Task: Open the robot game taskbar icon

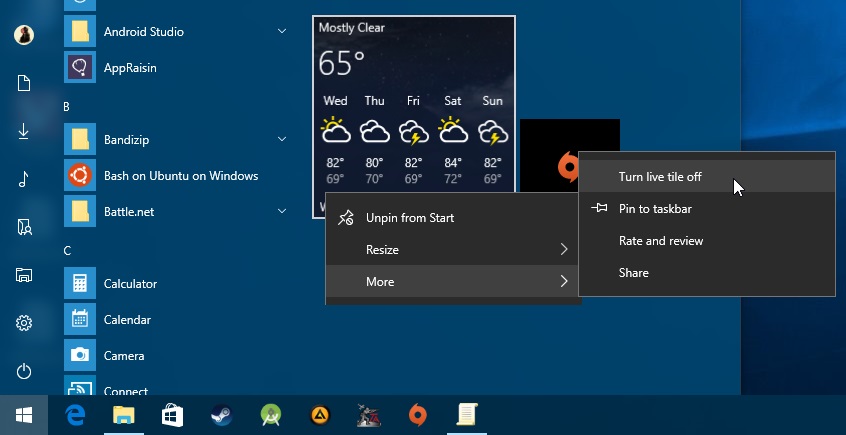Action: (x=369, y=416)
